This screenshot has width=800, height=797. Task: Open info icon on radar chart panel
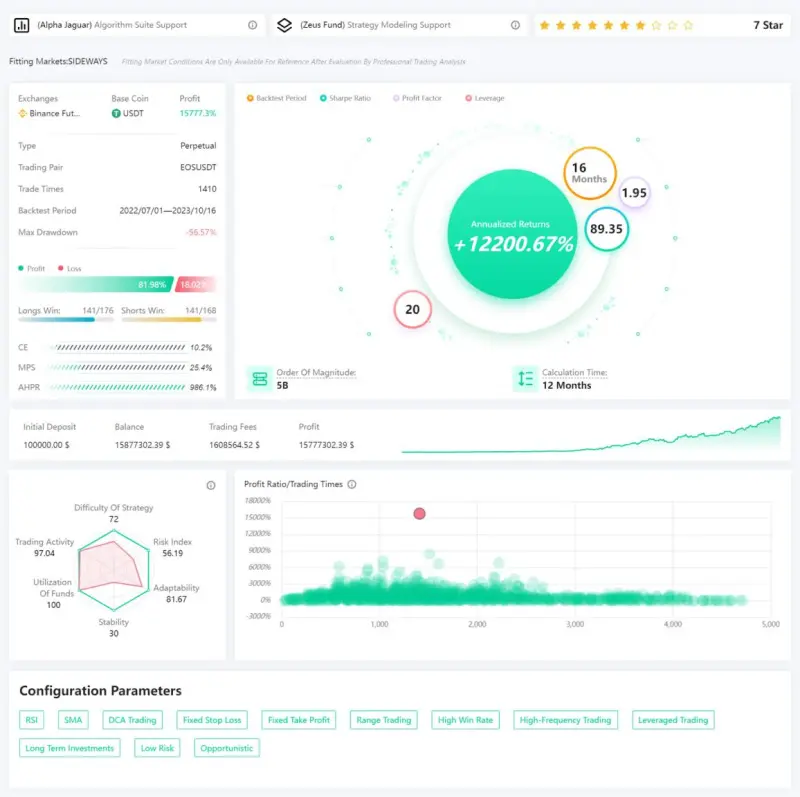tap(211, 485)
